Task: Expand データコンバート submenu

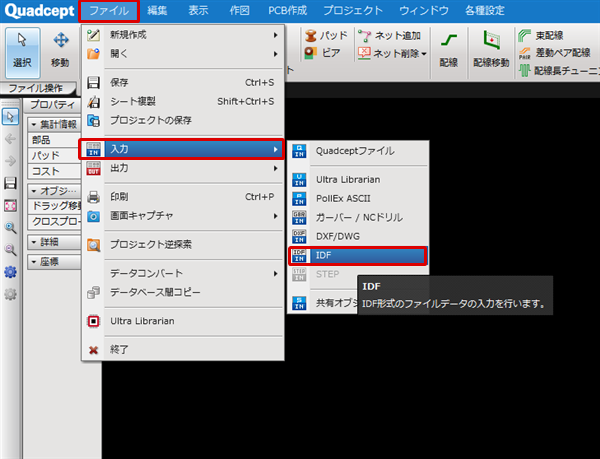Action: [183, 273]
